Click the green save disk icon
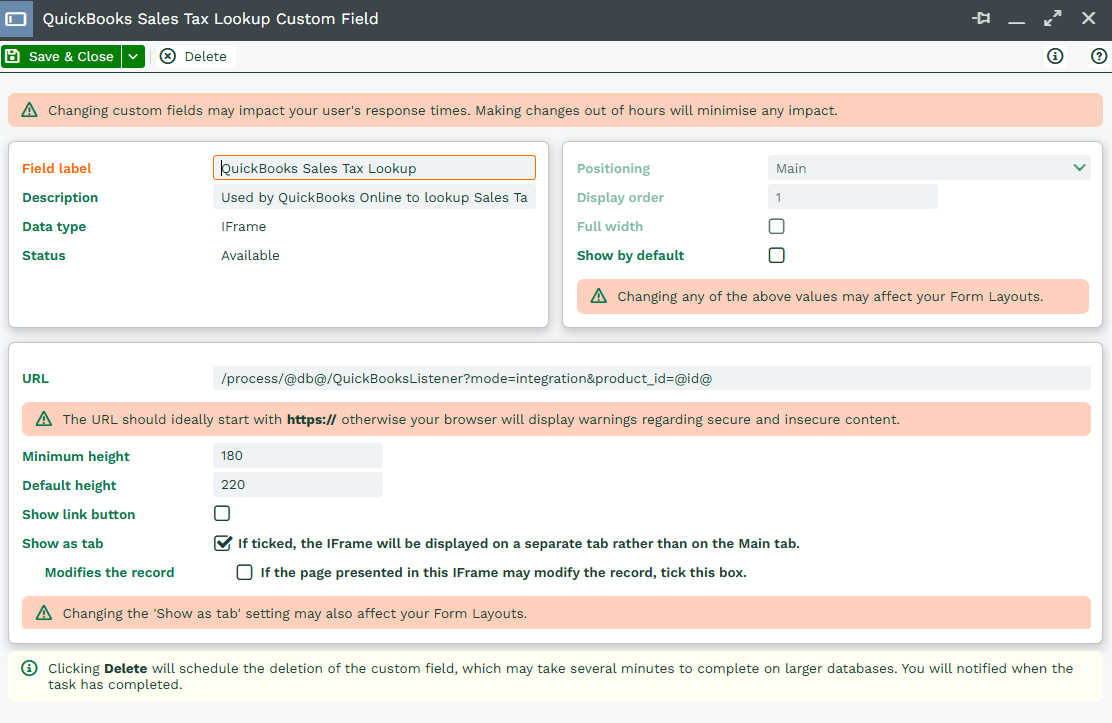The image size is (1112, 723). click(13, 56)
